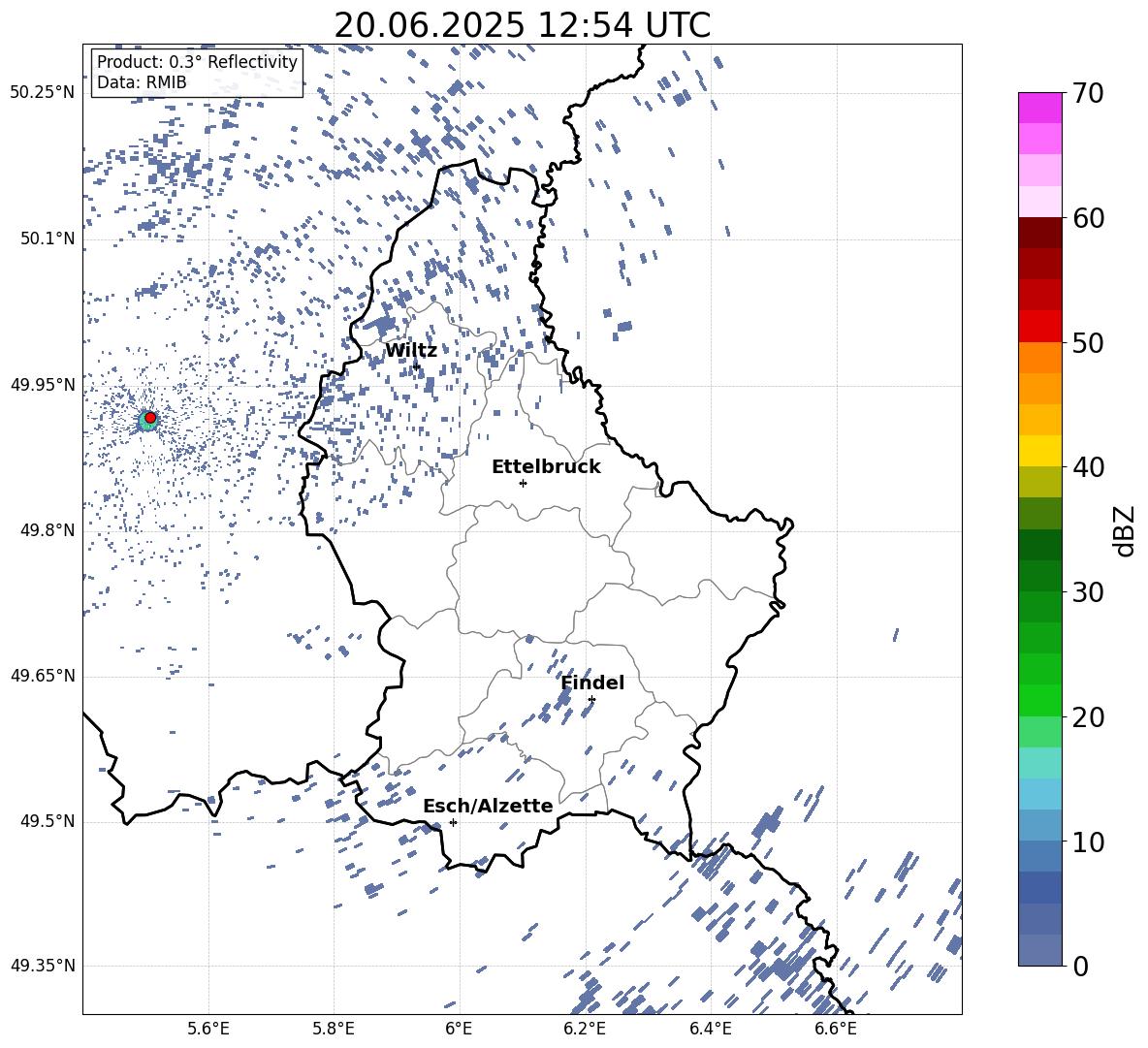Click the 5.6°E longitude label
The width and height of the screenshot is (1148, 1048).
coord(208,1029)
